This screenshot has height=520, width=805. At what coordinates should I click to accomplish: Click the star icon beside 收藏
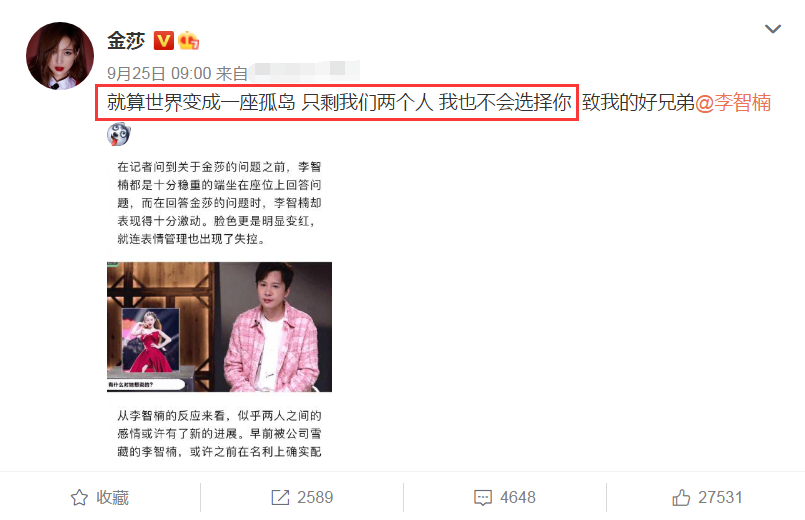click(79, 497)
